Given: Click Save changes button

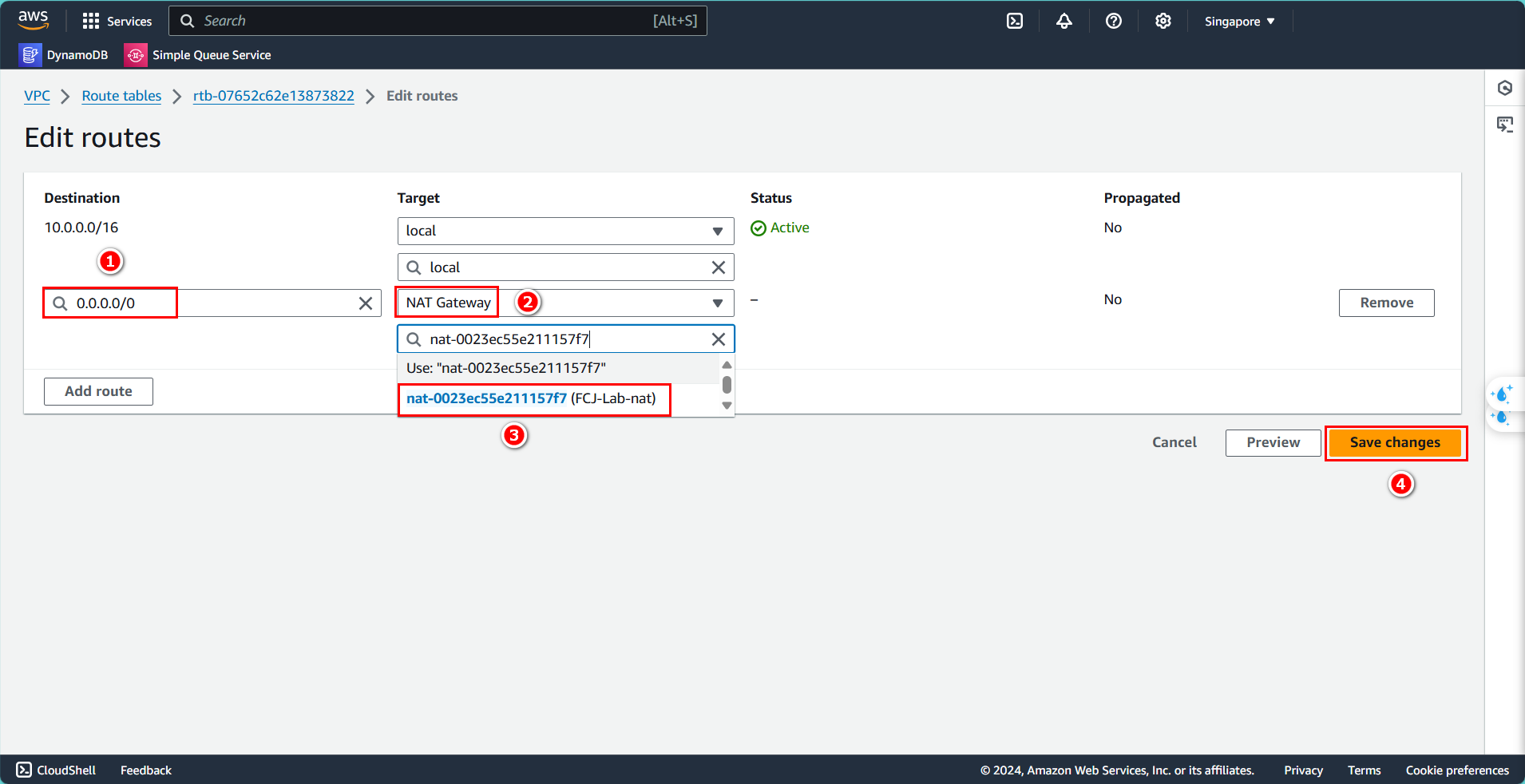Looking at the screenshot, I should click(1395, 442).
